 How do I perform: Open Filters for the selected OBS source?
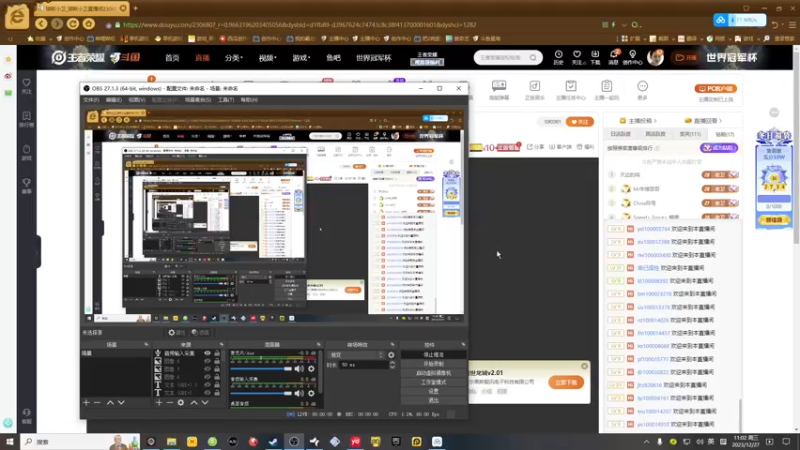tap(201, 333)
